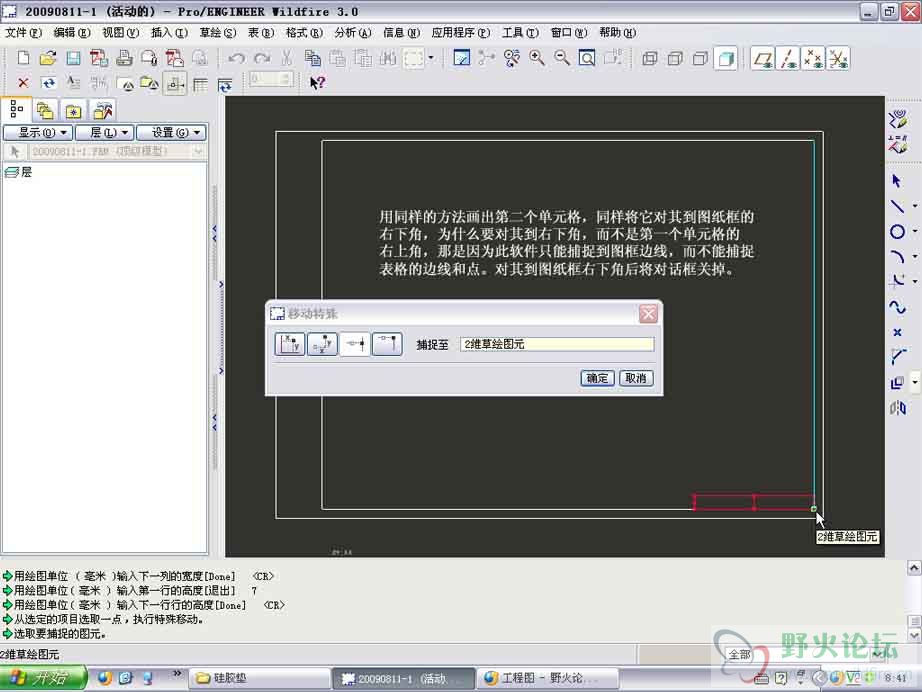Open the 编辑 menu
Screen dimensions: 922x692
click(72, 33)
